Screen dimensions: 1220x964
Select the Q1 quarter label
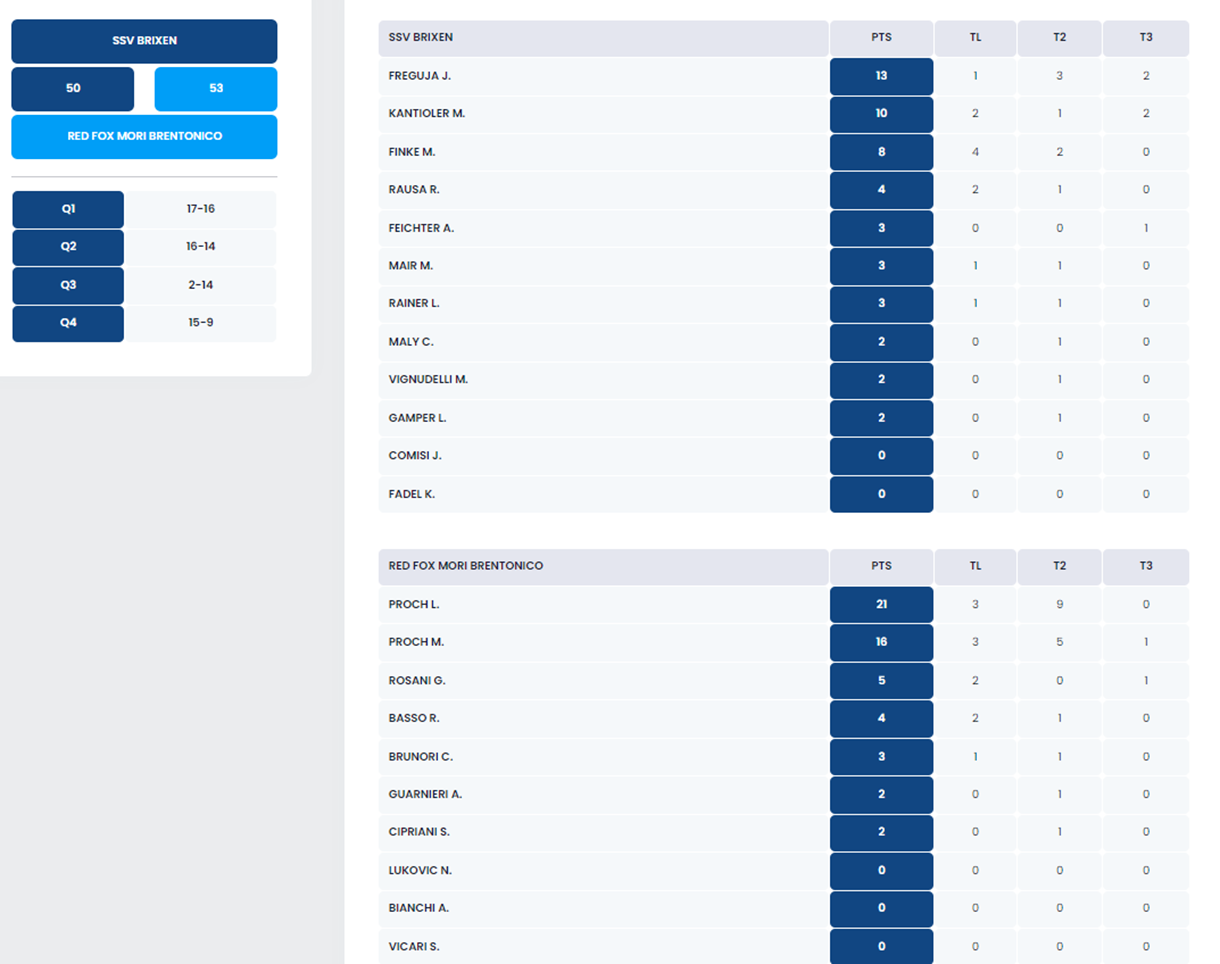click(x=68, y=209)
